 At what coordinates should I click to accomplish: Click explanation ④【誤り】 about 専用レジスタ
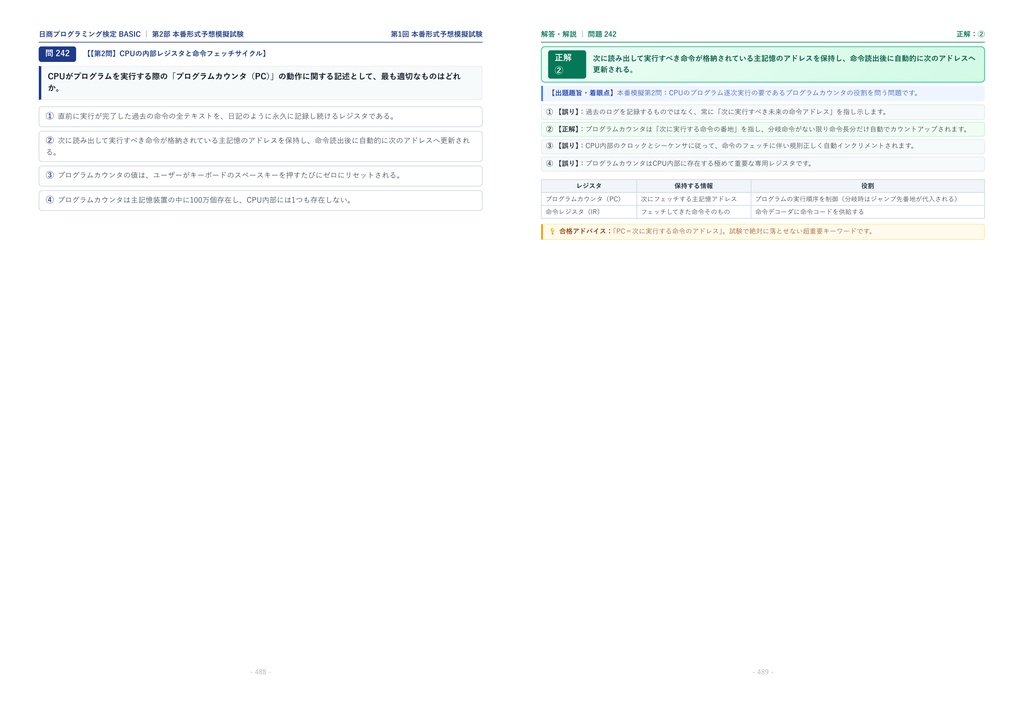pos(763,164)
